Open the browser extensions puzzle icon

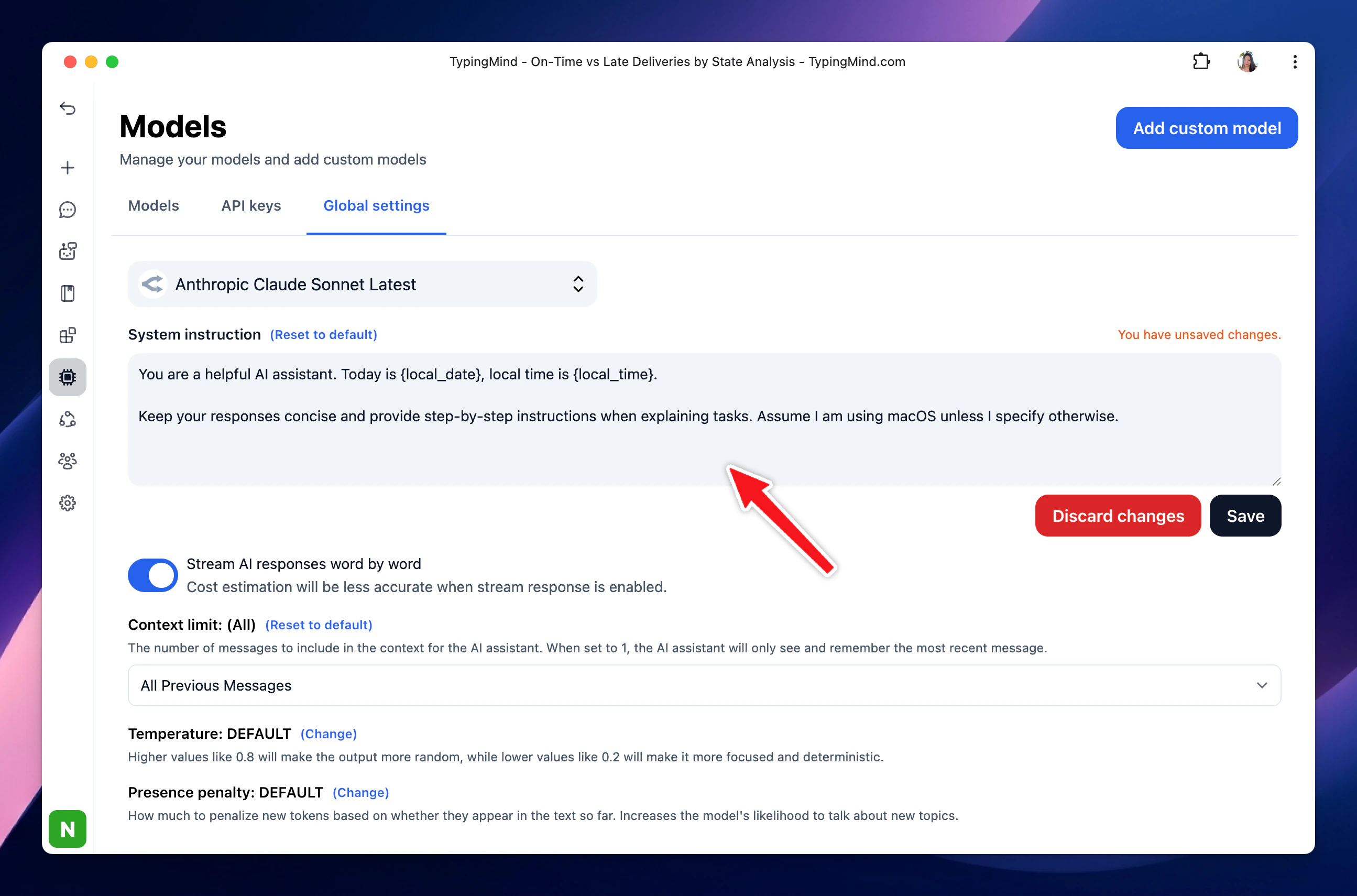tap(1201, 61)
